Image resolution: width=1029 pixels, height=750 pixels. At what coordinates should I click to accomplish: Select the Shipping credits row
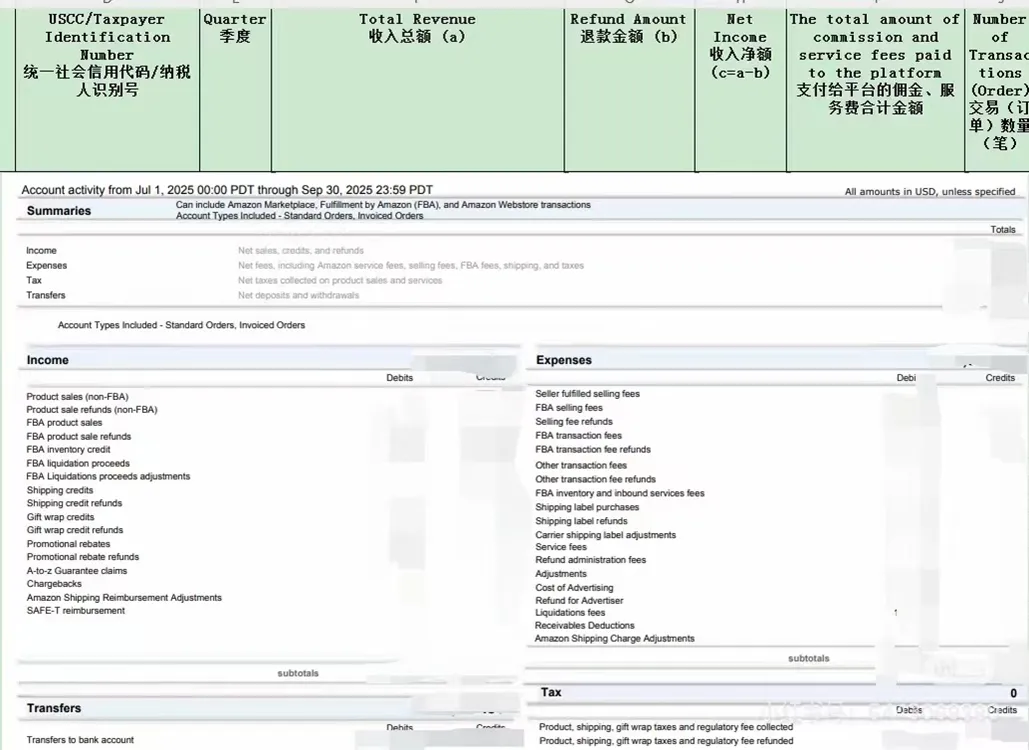(x=60, y=490)
